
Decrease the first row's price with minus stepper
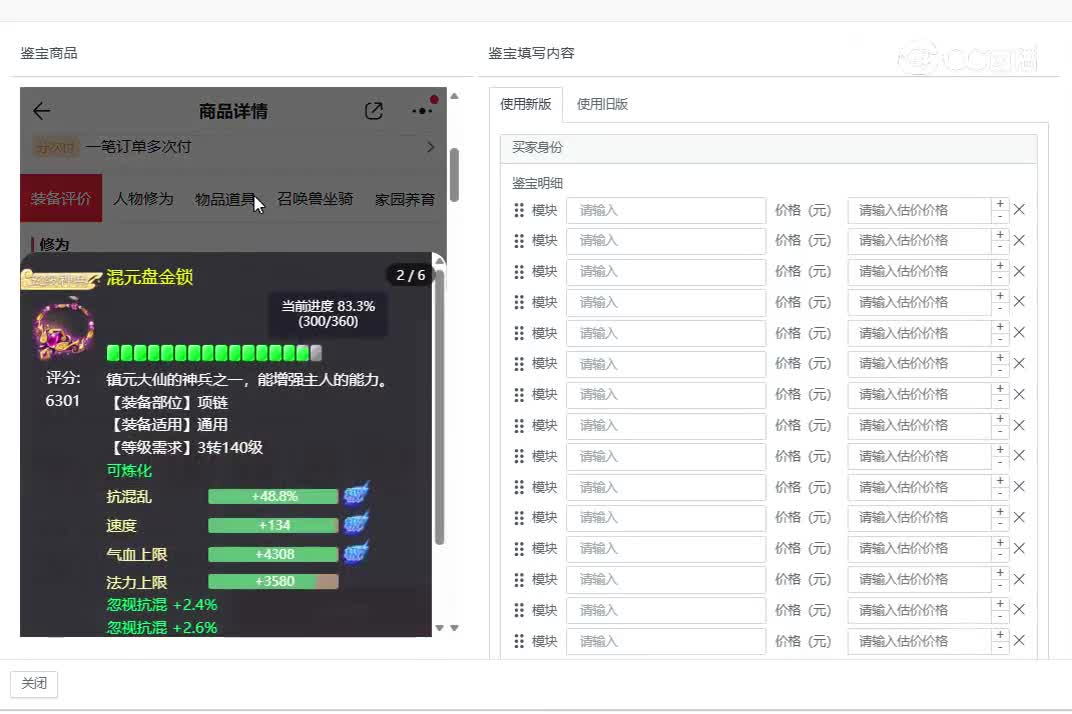point(1000,216)
